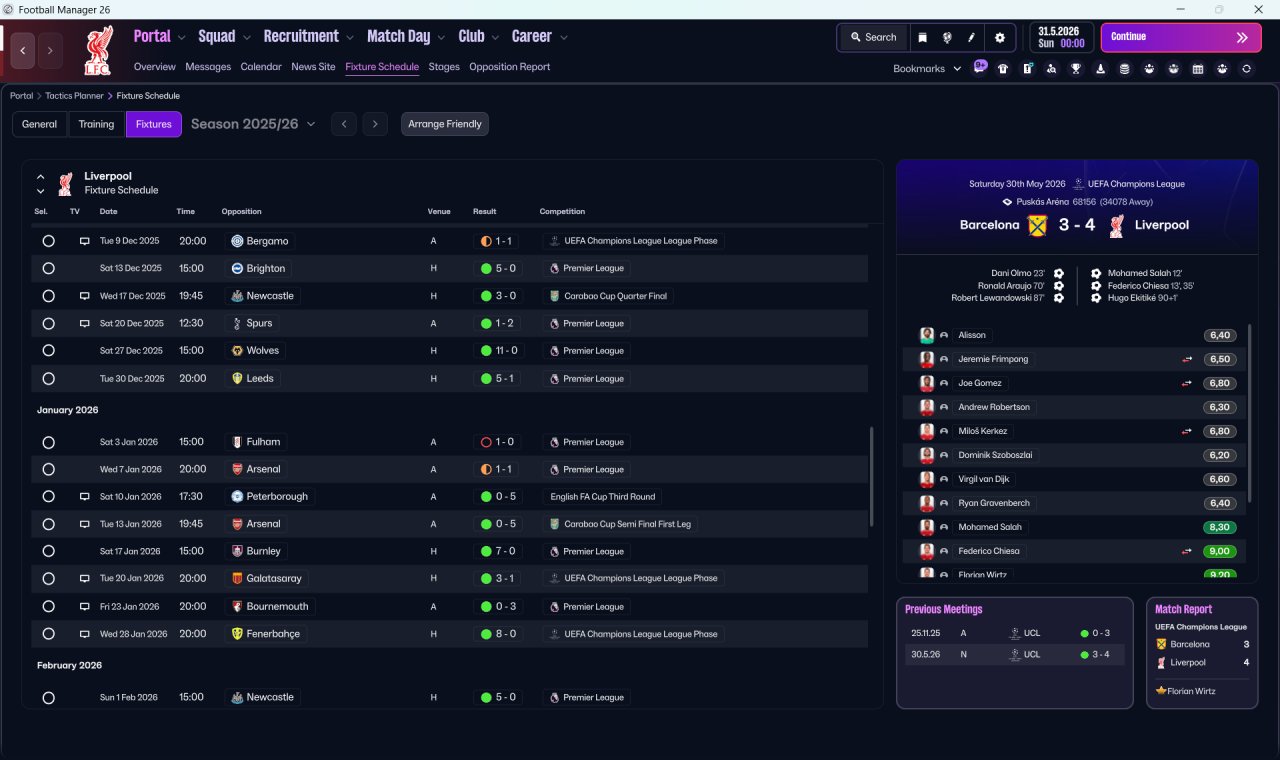
Task: Click the trophy bookmark icon
Action: point(1076,69)
